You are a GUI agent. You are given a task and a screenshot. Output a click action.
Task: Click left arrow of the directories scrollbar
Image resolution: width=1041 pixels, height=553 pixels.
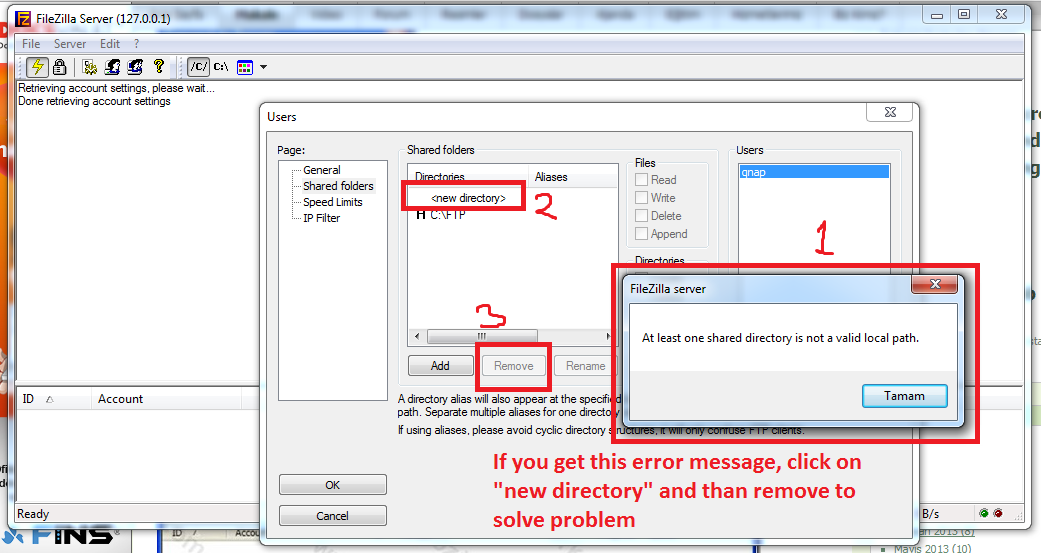[x=417, y=337]
